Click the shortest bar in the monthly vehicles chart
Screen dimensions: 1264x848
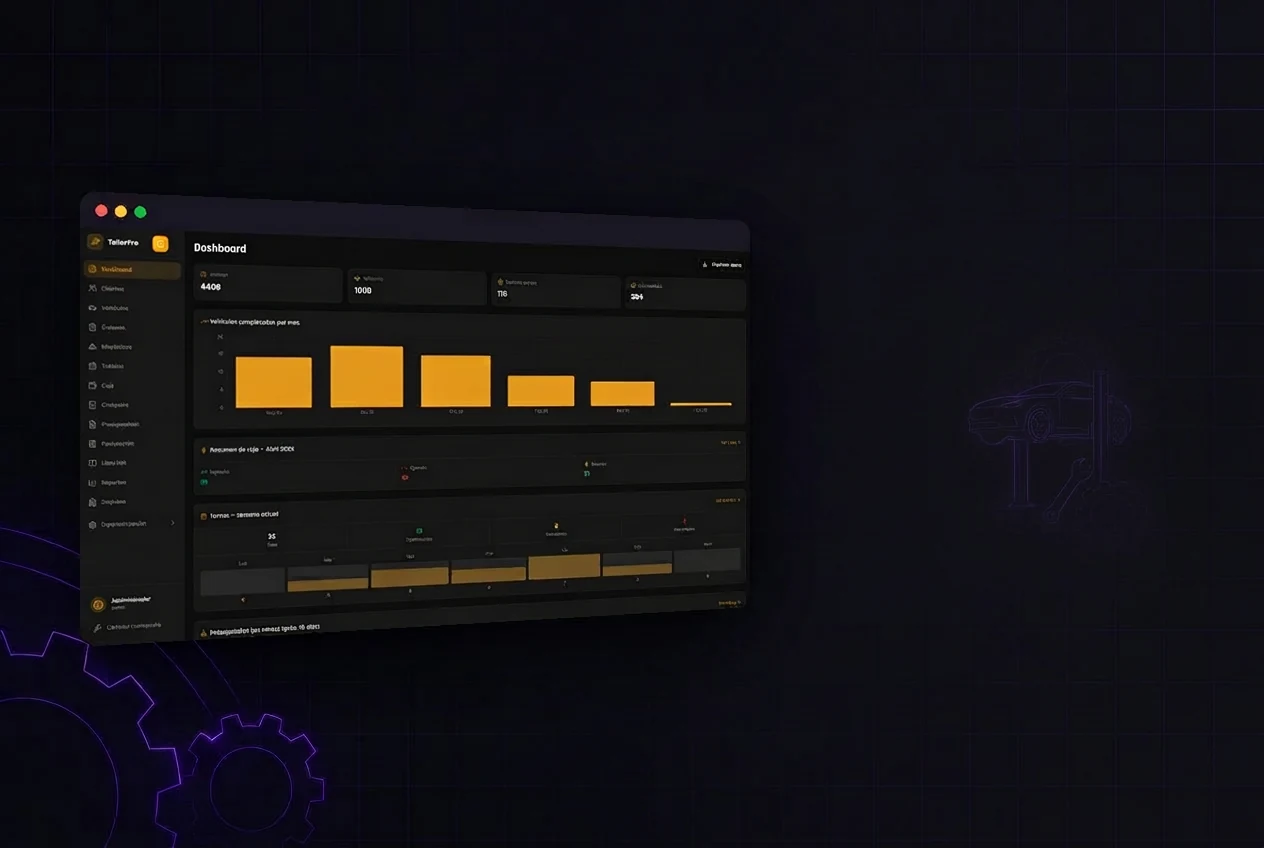[701, 404]
